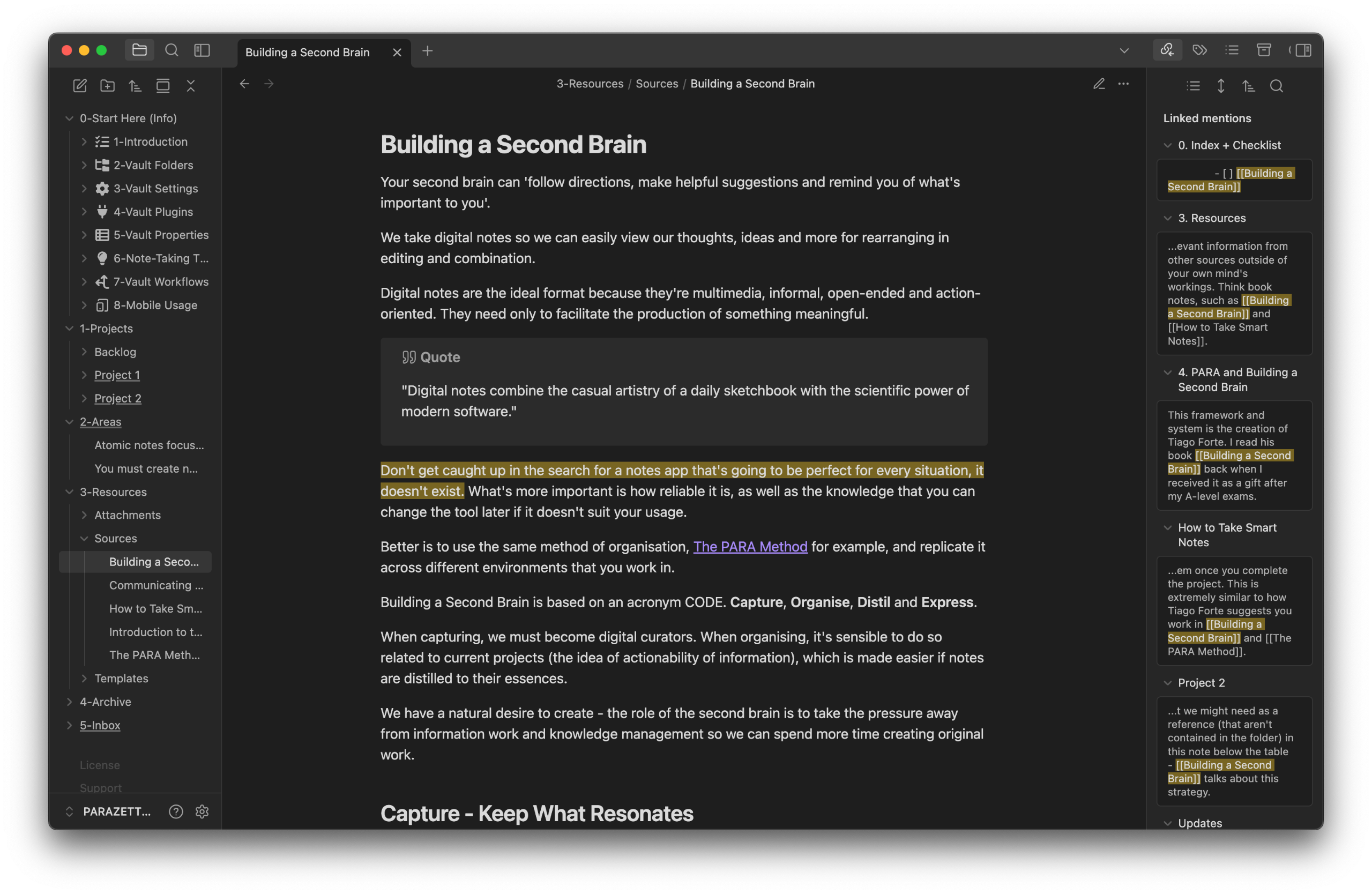Create a new note with the pencil icon
1372x894 pixels.
(x=79, y=86)
